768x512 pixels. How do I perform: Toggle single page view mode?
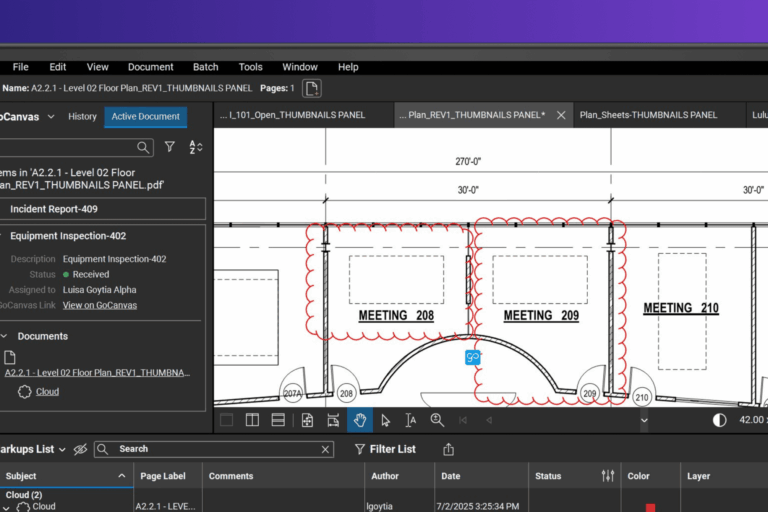pyautogui.click(x=227, y=420)
